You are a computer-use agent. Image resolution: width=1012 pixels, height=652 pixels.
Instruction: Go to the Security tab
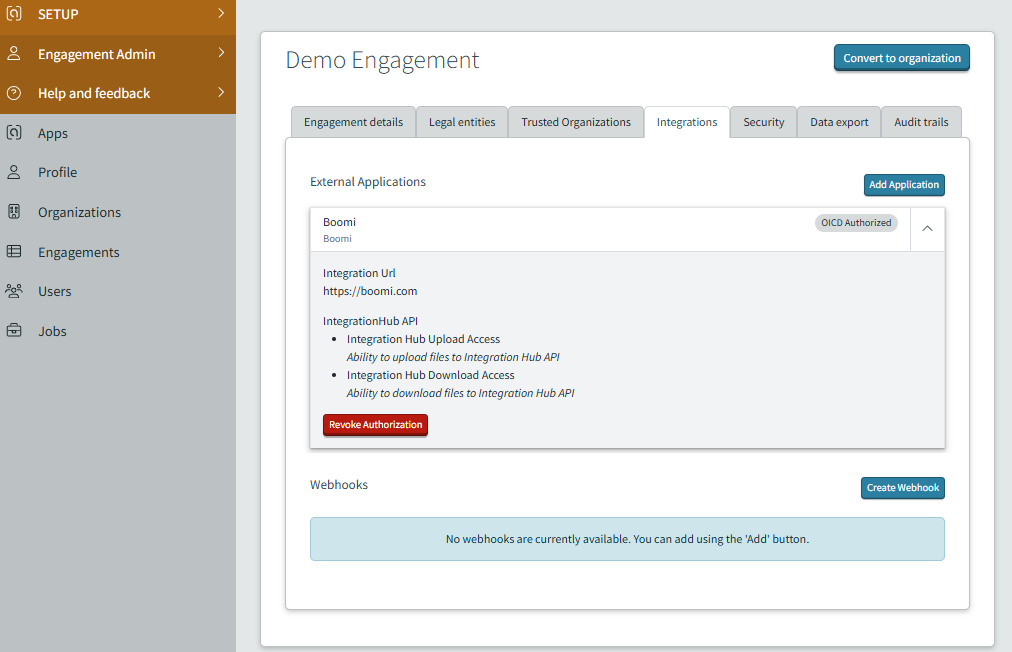coord(763,122)
